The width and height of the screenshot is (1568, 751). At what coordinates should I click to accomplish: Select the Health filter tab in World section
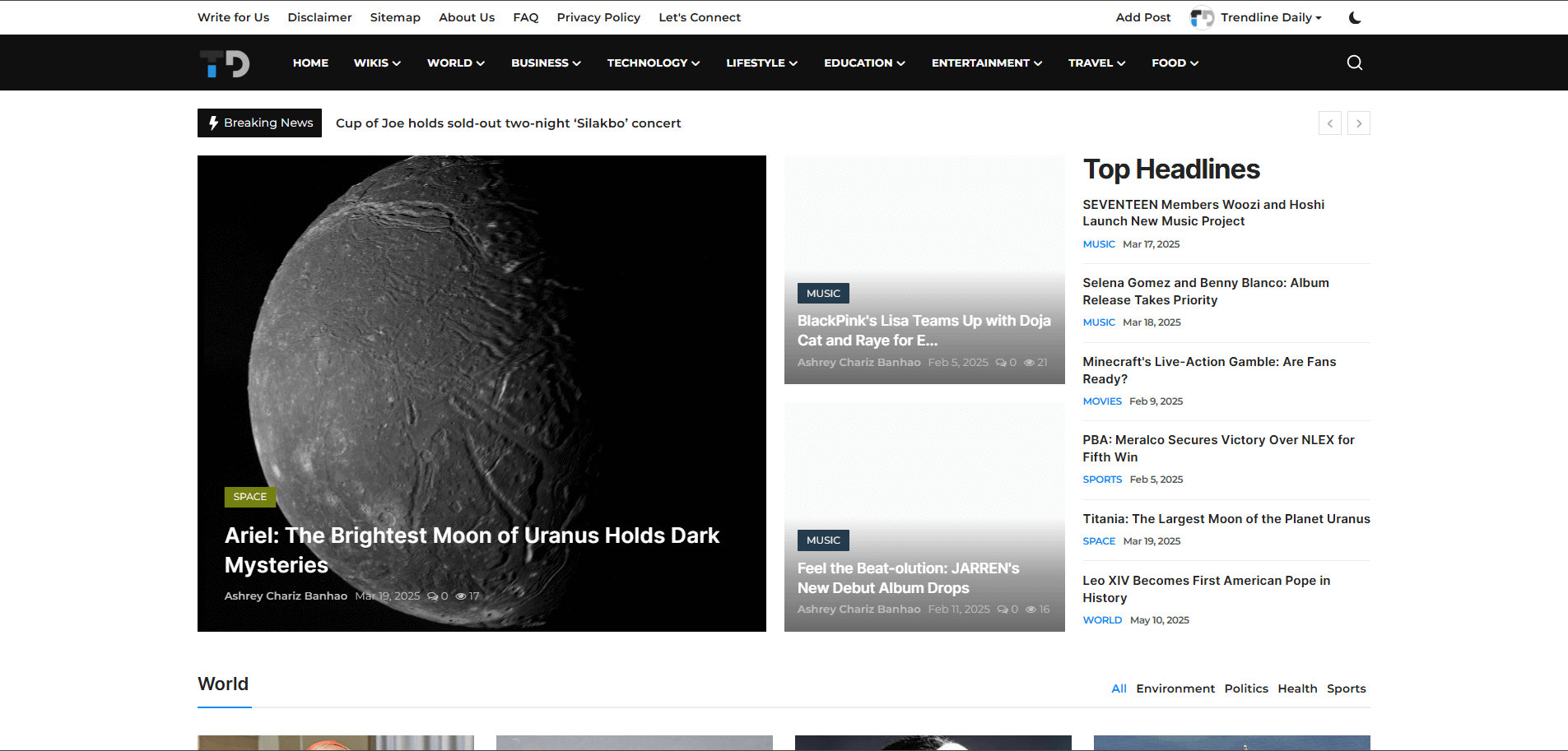click(1297, 688)
